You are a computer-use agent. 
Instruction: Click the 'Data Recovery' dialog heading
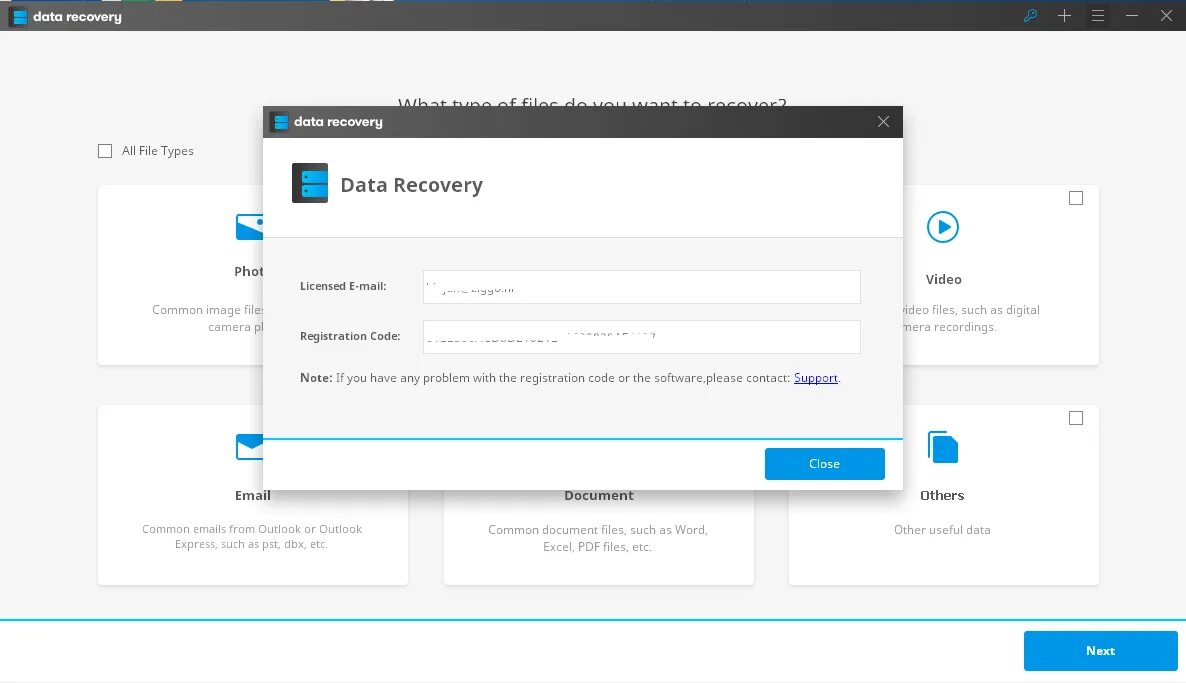(411, 185)
